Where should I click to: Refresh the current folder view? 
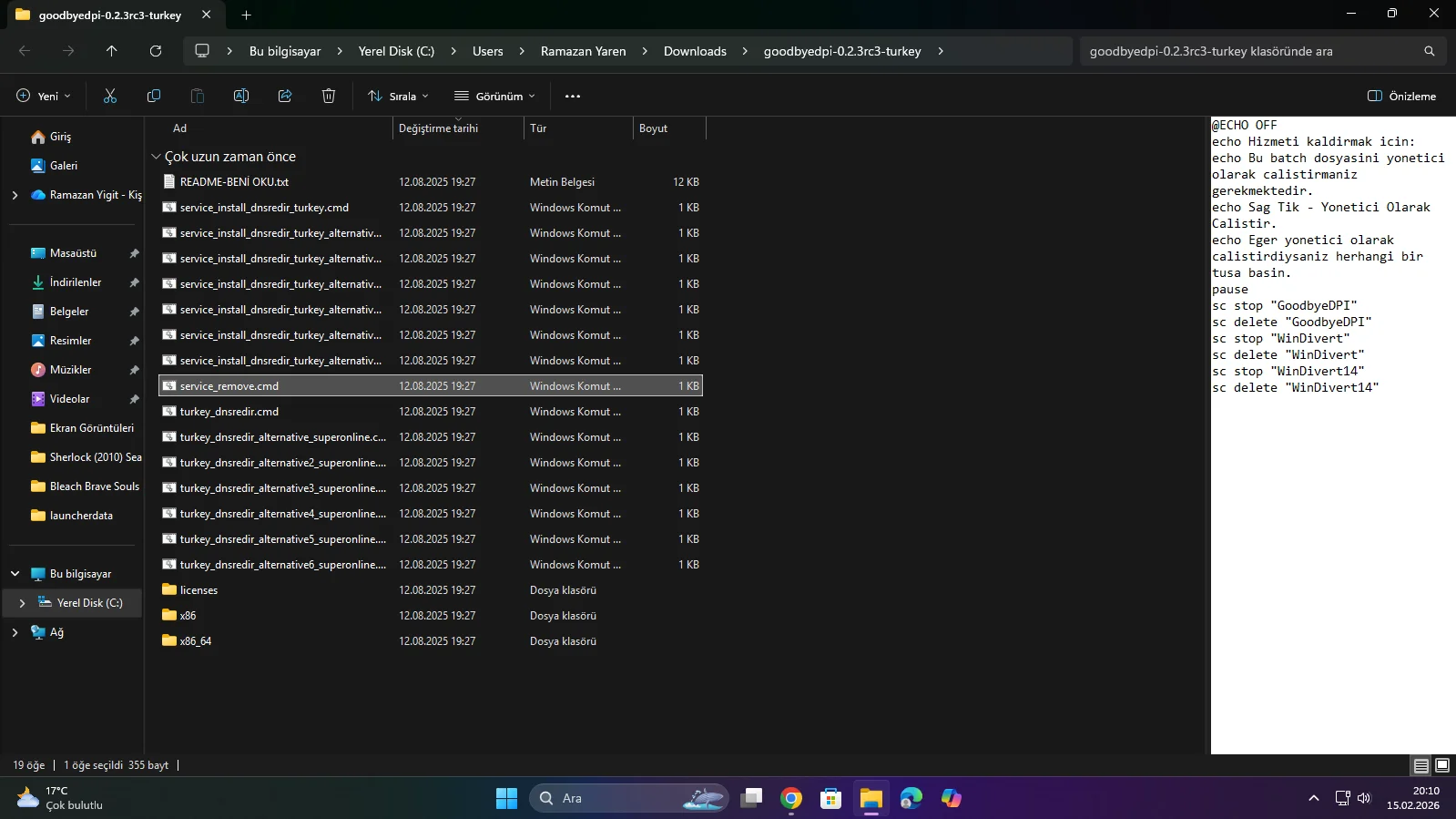156,51
